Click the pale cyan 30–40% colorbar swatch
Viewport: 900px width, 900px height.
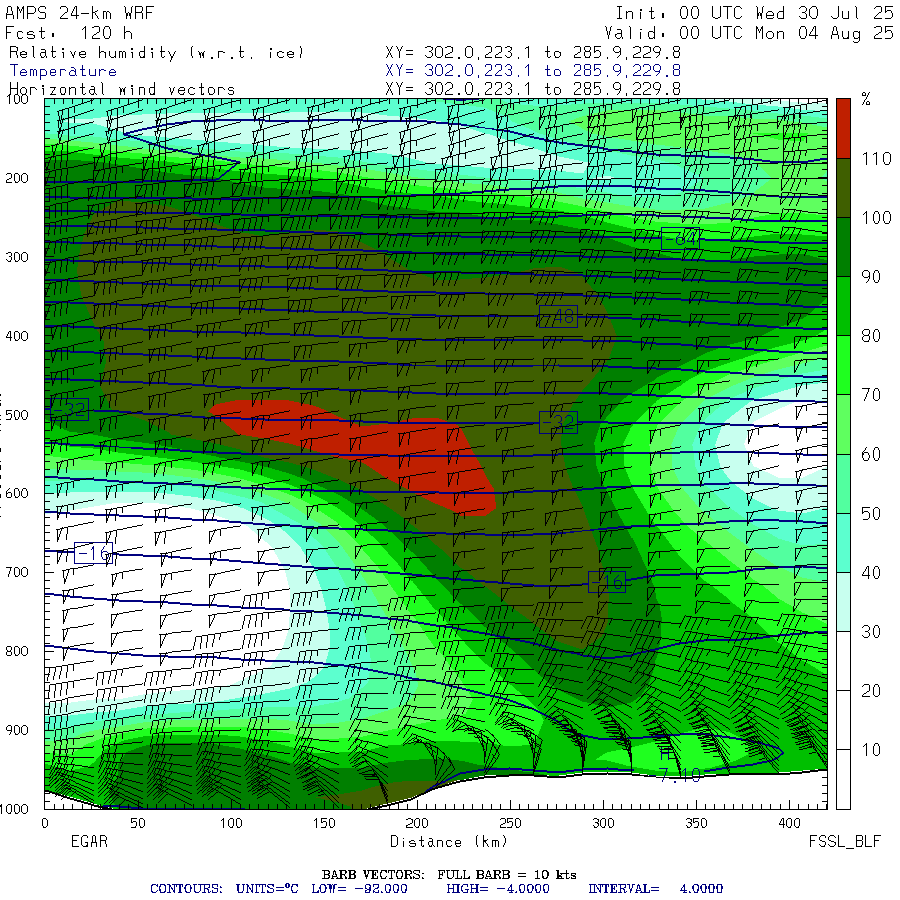(843, 602)
